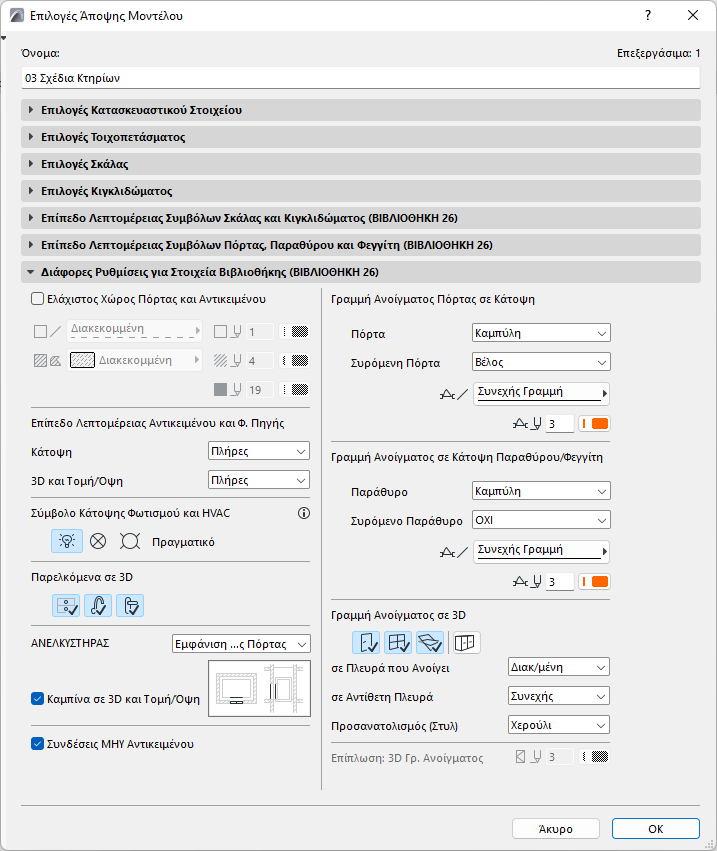Expand Επίπεδο Λεπτομέρειας Συμβόλων Σκάλας και Κιγκλιδώματος
Screen dimensions: 717x851
361,218
